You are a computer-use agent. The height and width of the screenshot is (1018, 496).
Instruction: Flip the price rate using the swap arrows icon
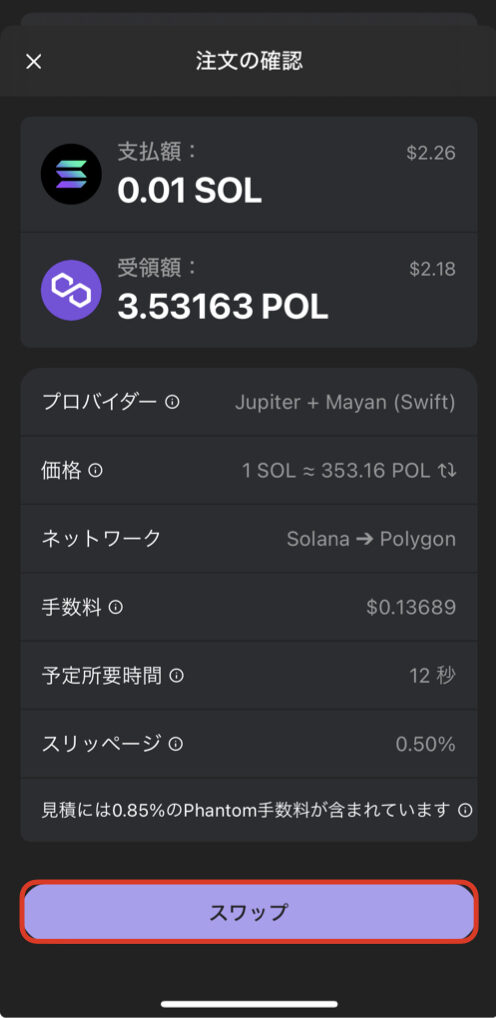(x=448, y=471)
